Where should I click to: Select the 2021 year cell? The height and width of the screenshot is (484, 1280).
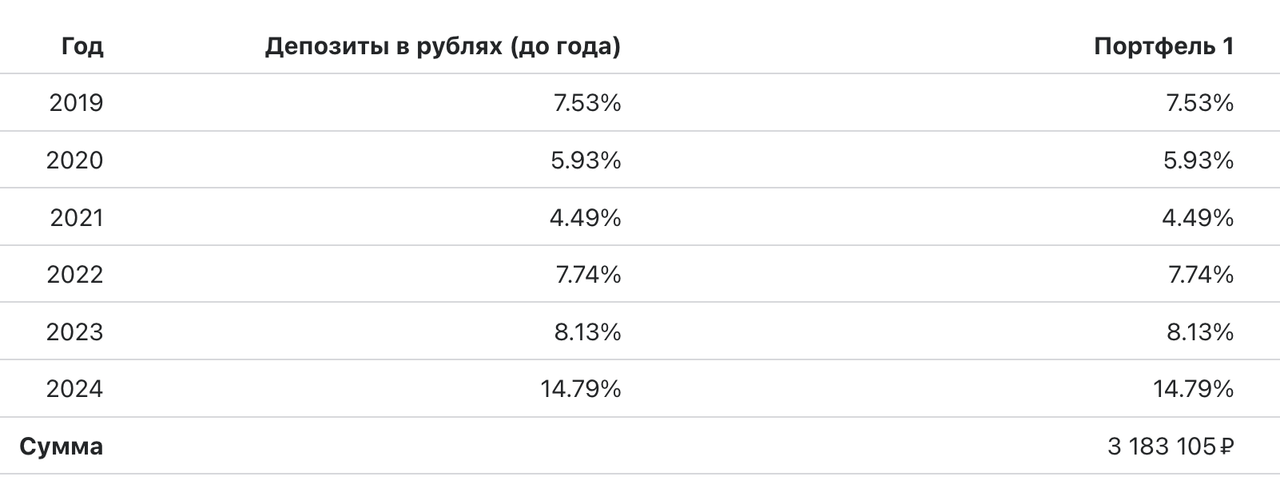pos(75,217)
